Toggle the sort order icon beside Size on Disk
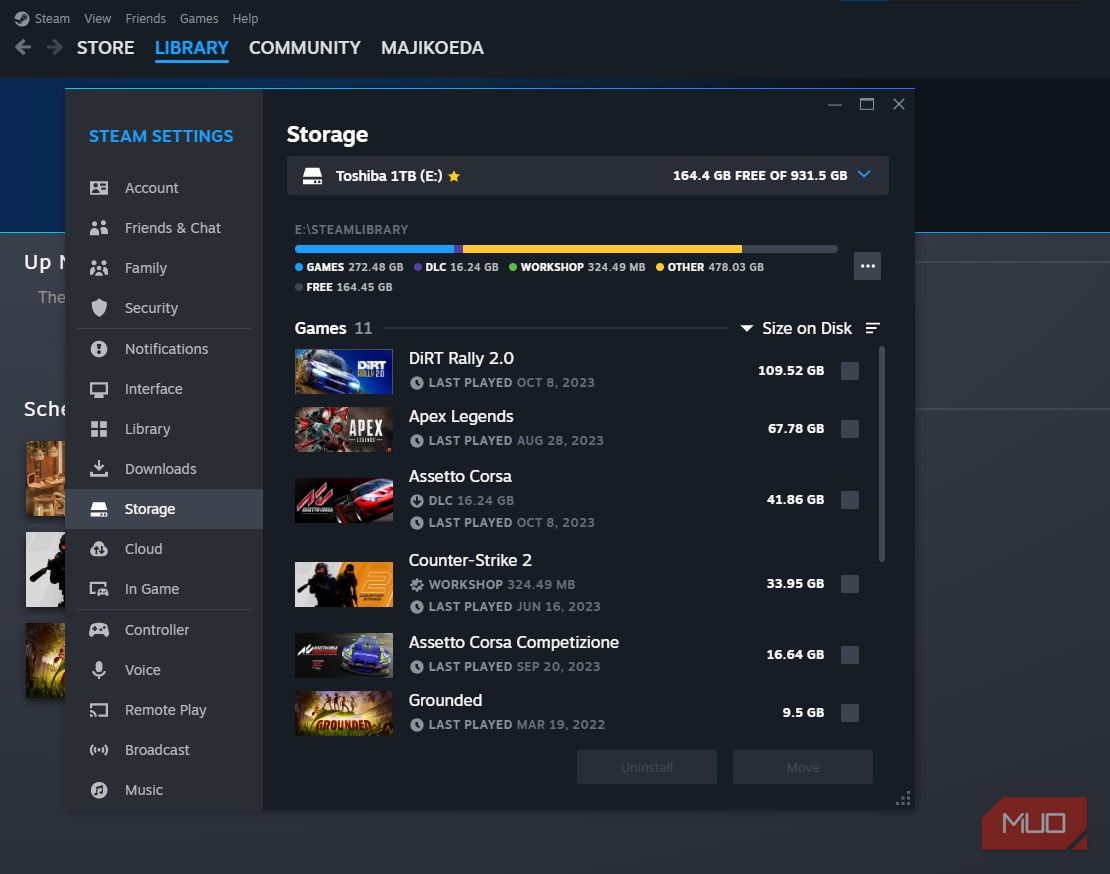The height and width of the screenshot is (874, 1110). coord(872,327)
